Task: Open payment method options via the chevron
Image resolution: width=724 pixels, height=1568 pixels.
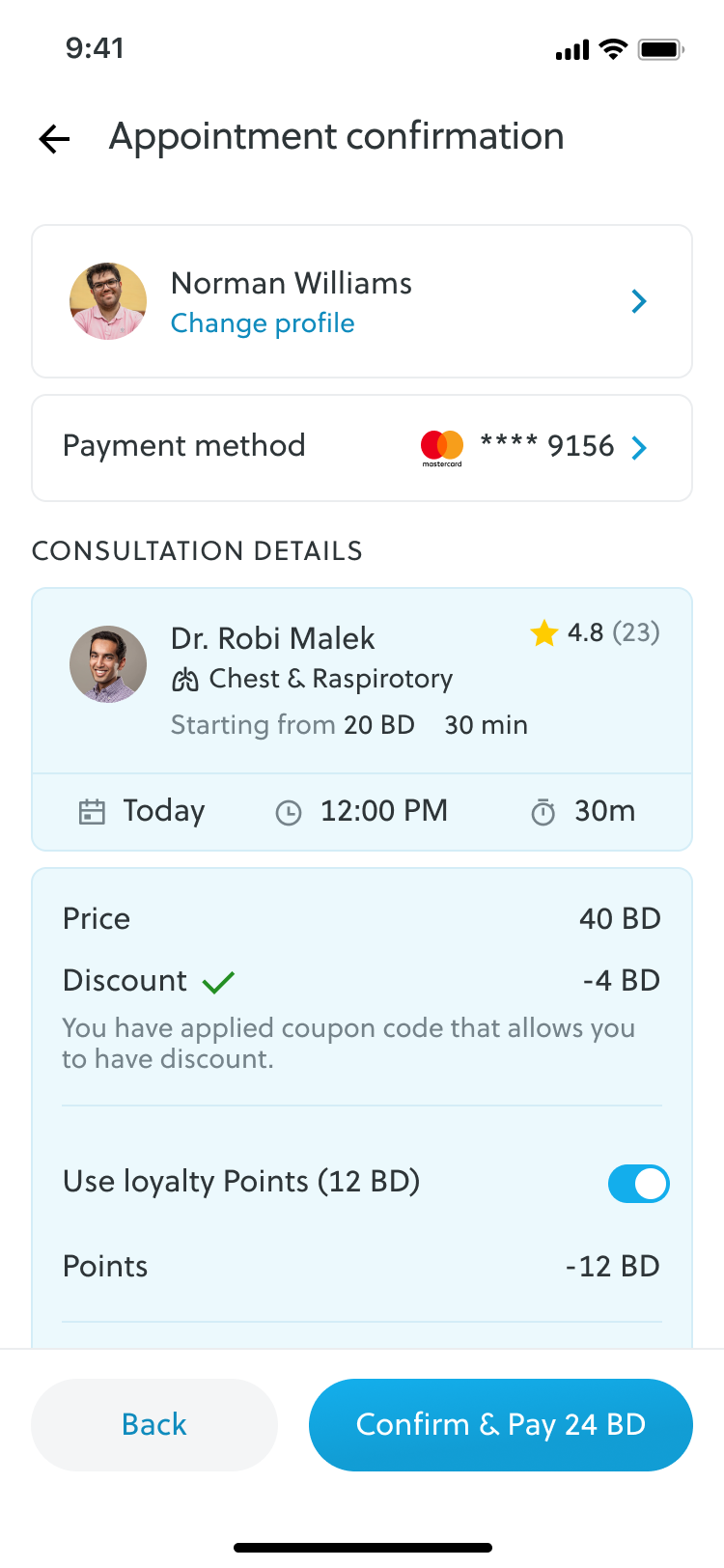Action: point(638,447)
